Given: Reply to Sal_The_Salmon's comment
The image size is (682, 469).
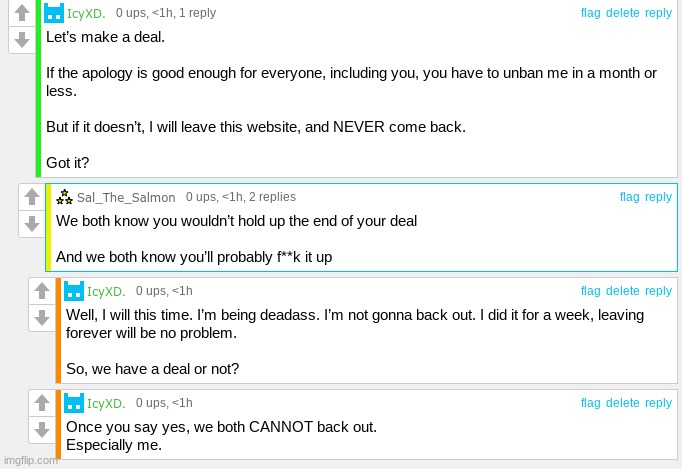Looking at the screenshot, I should point(659,197).
